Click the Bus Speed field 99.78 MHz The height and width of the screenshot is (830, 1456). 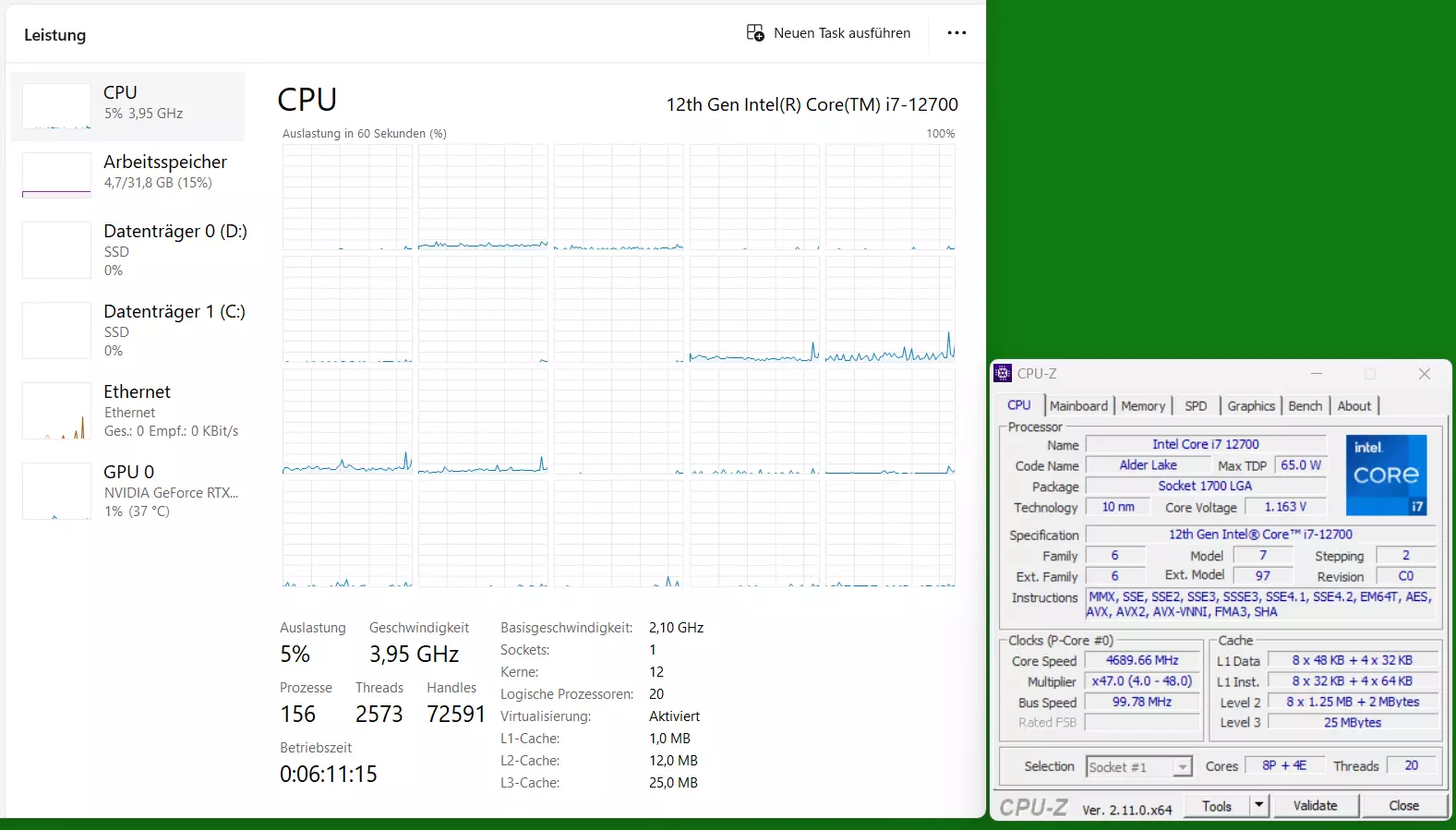click(1142, 702)
